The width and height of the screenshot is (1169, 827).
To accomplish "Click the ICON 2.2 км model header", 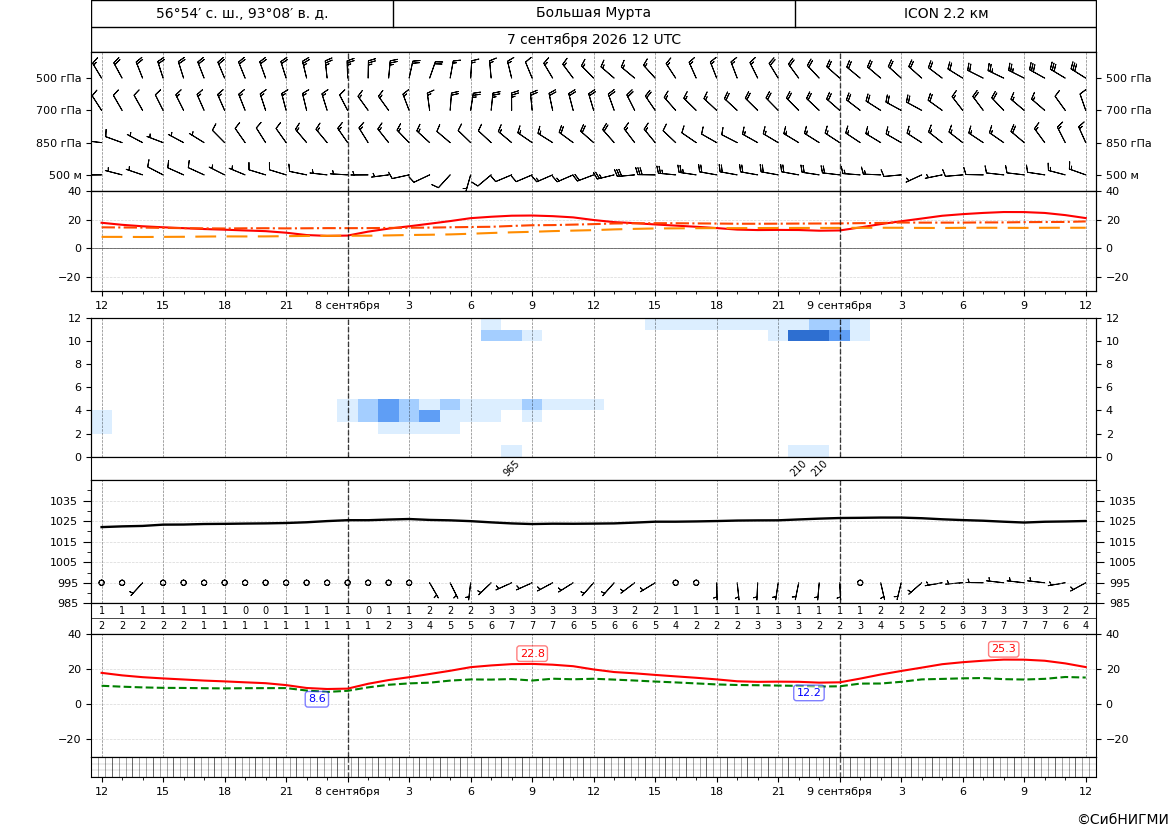I will point(945,13).
